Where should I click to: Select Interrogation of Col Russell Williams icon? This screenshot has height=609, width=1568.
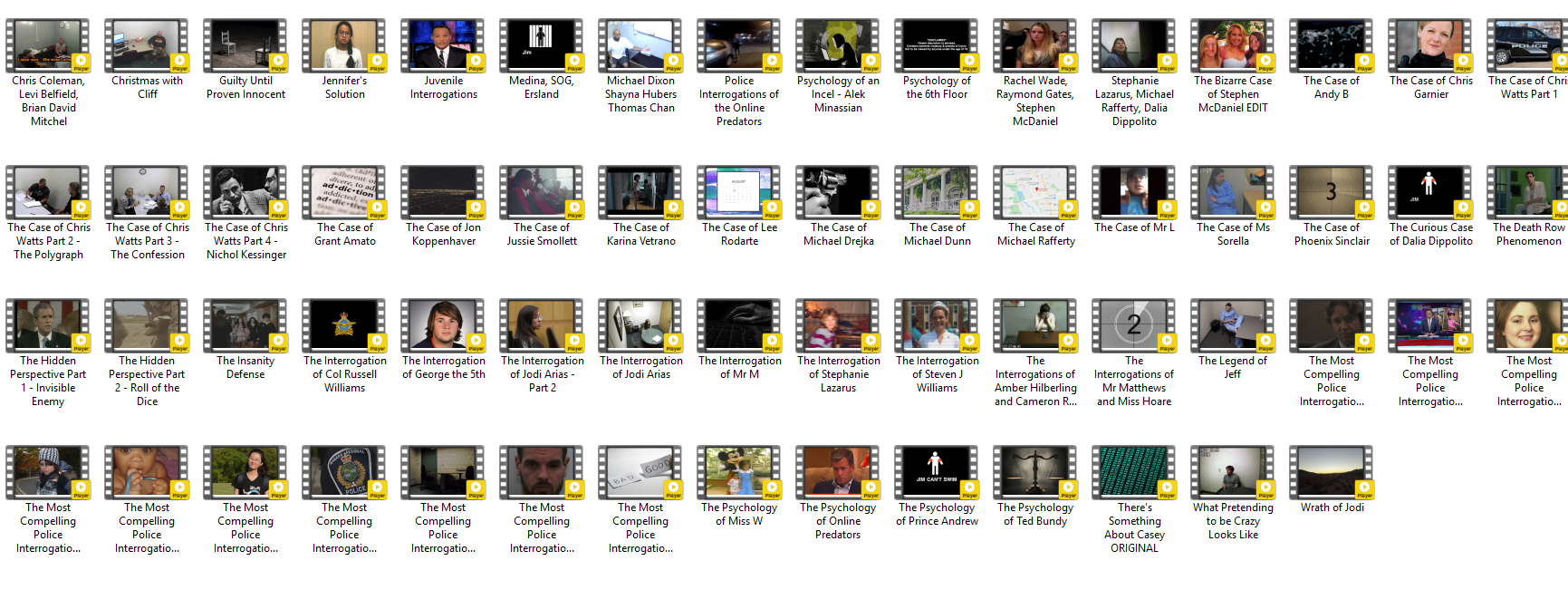pos(344,325)
